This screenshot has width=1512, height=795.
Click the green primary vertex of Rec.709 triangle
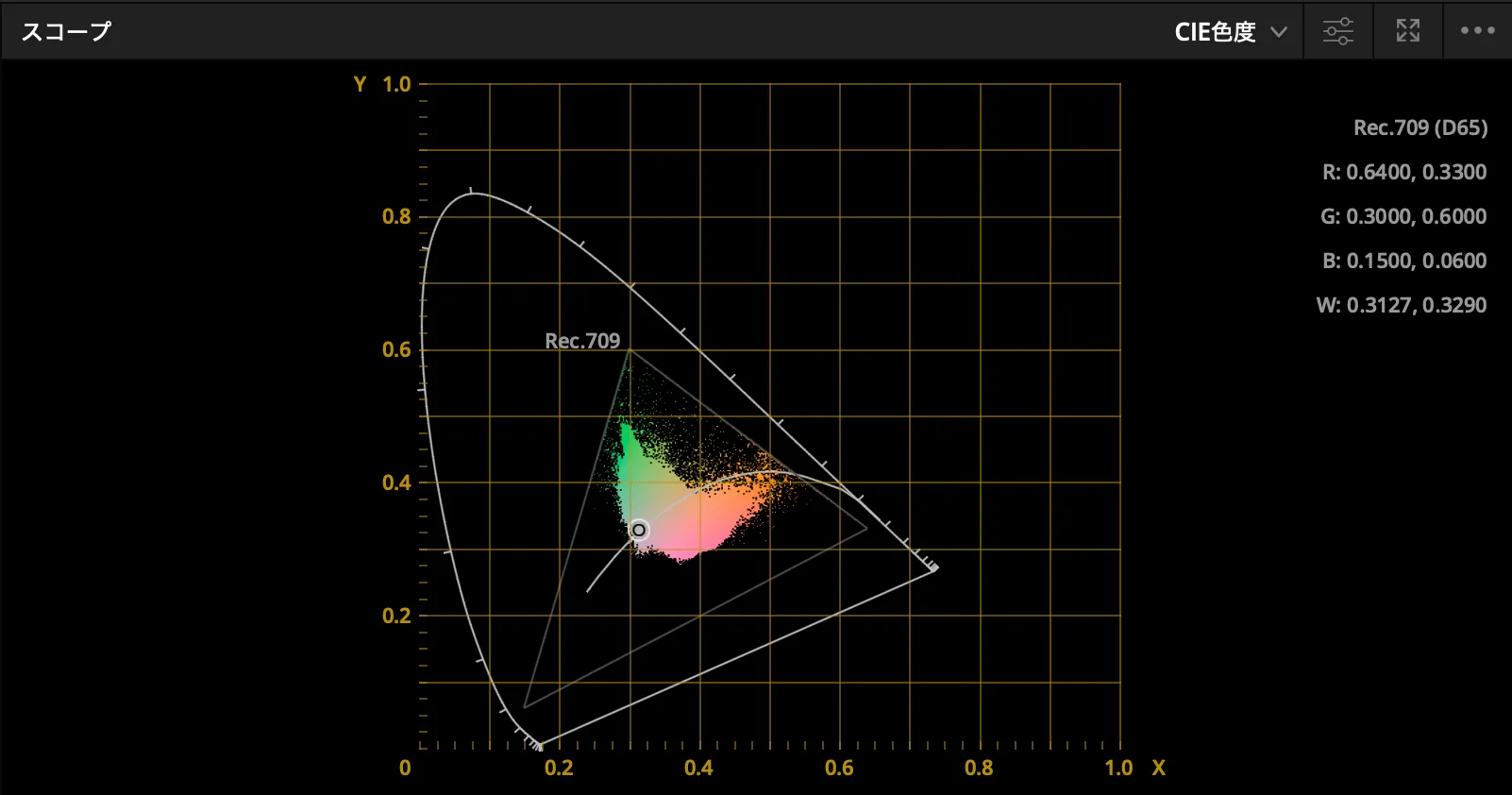pyautogui.click(x=630, y=350)
